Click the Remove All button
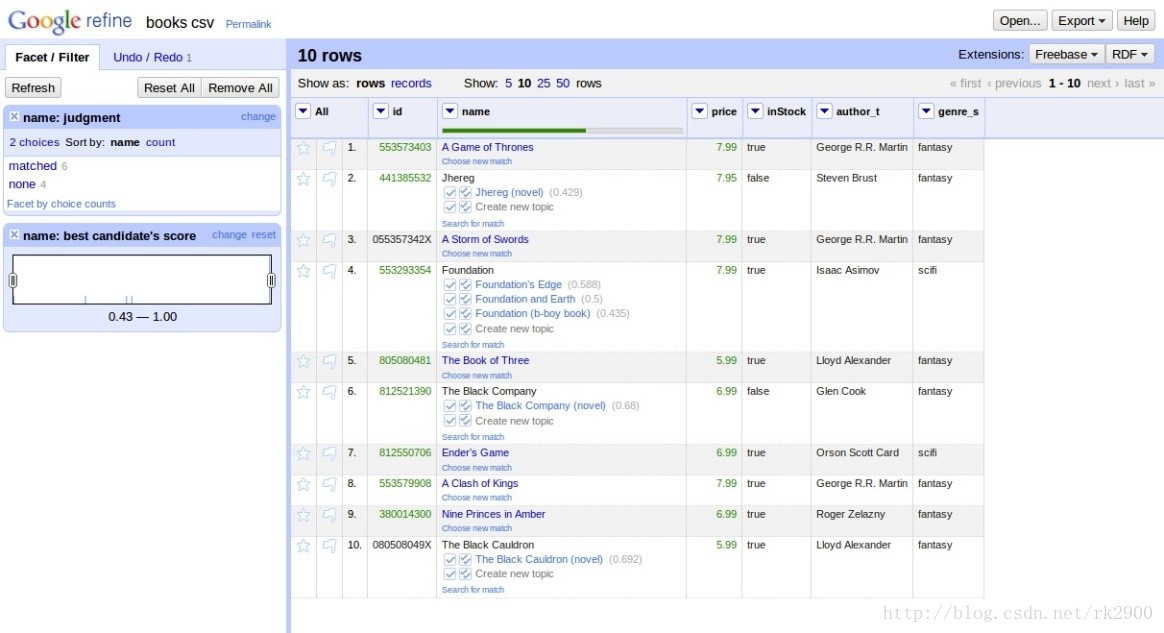The height and width of the screenshot is (633, 1164). click(x=241, y=88)
